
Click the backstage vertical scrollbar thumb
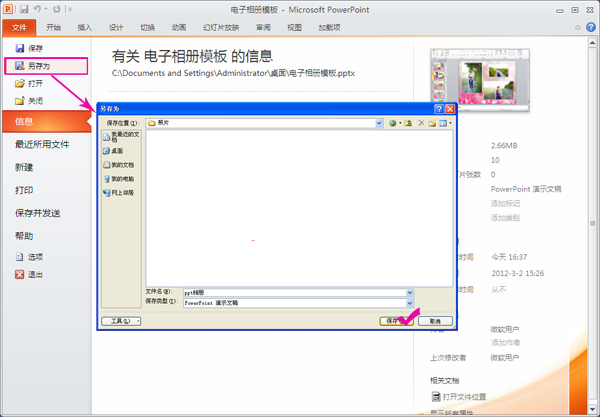click(x=592, y=223)
